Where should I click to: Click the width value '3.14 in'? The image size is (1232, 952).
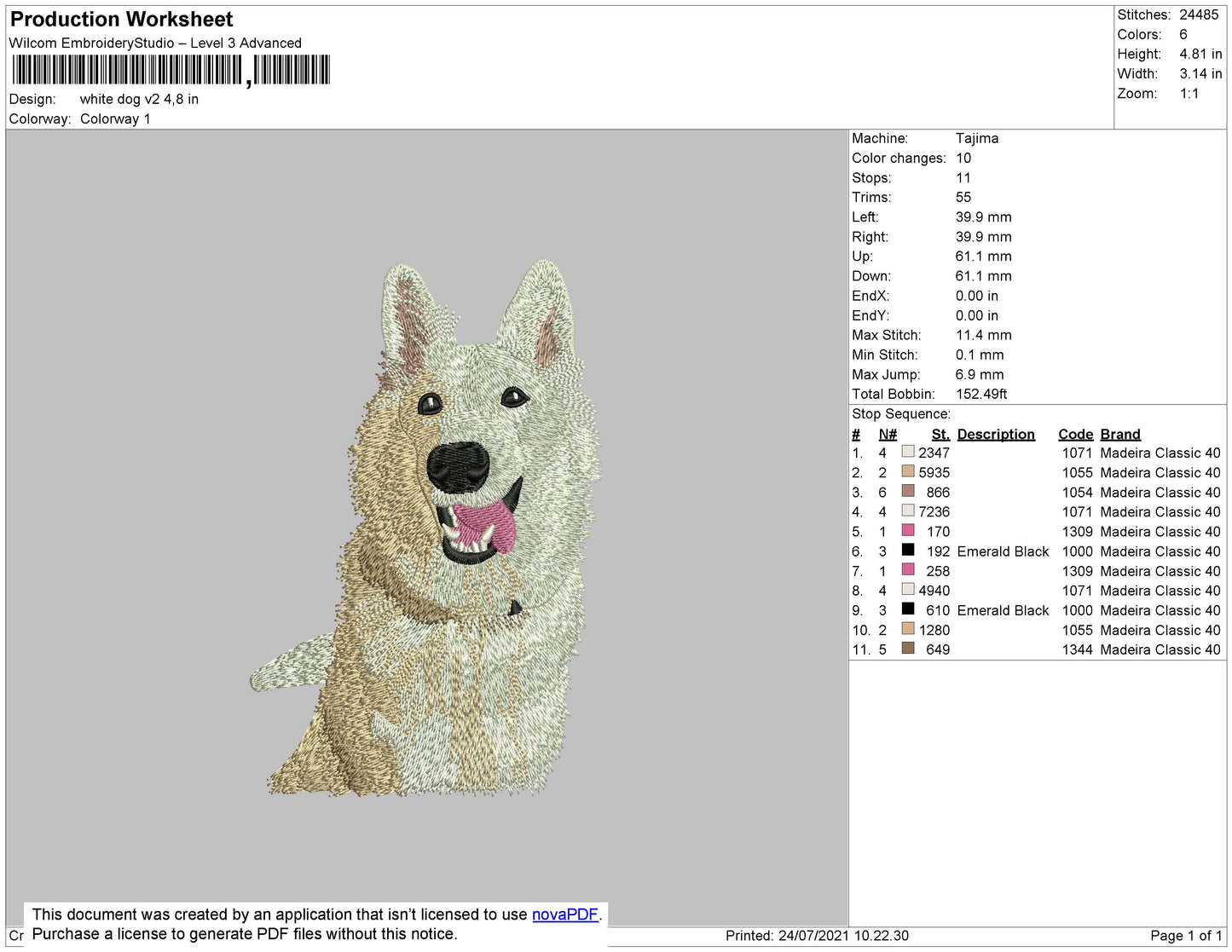pos(1200,73)
